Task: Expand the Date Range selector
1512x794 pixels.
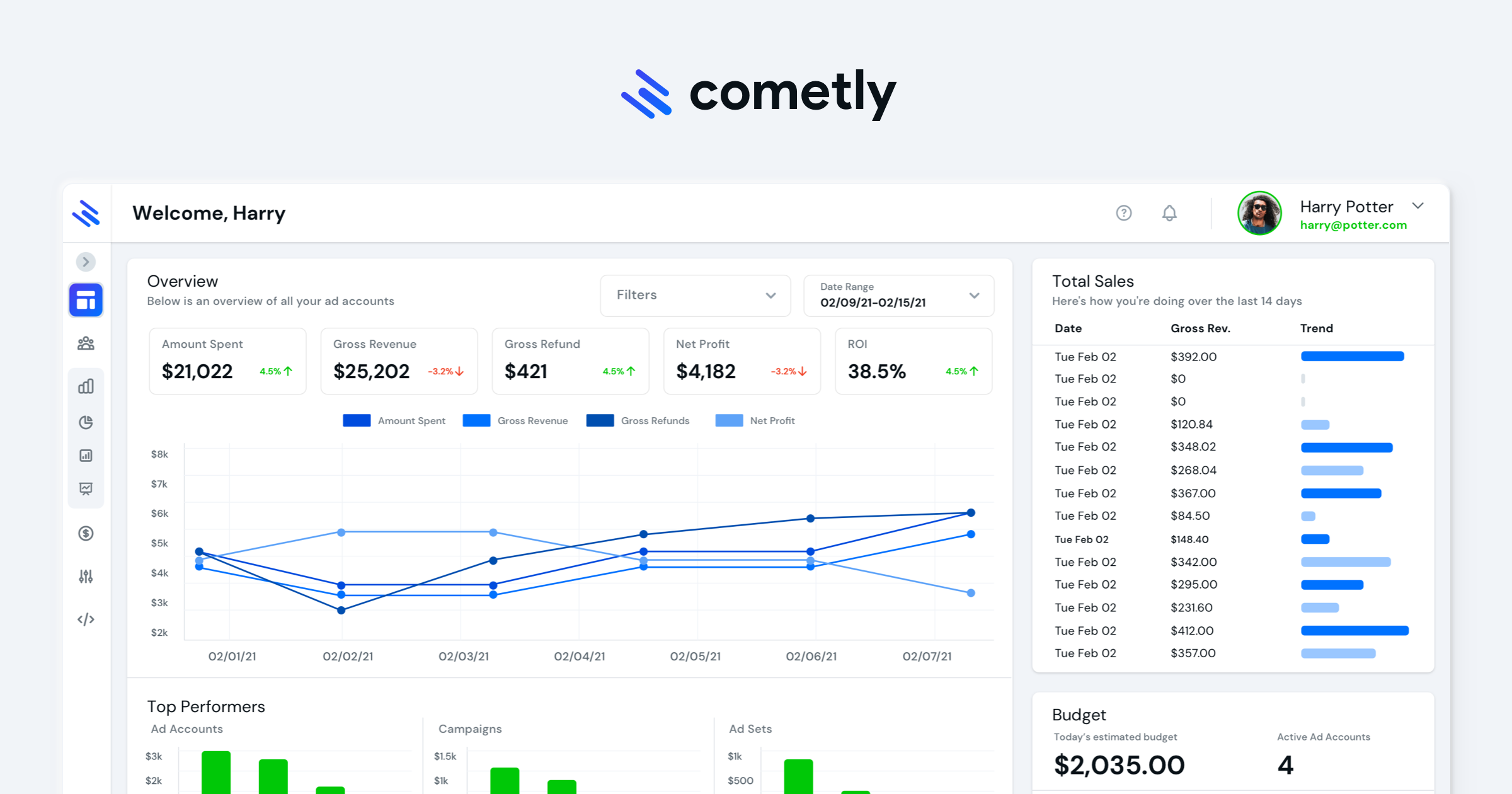Action: click(899, 296)
